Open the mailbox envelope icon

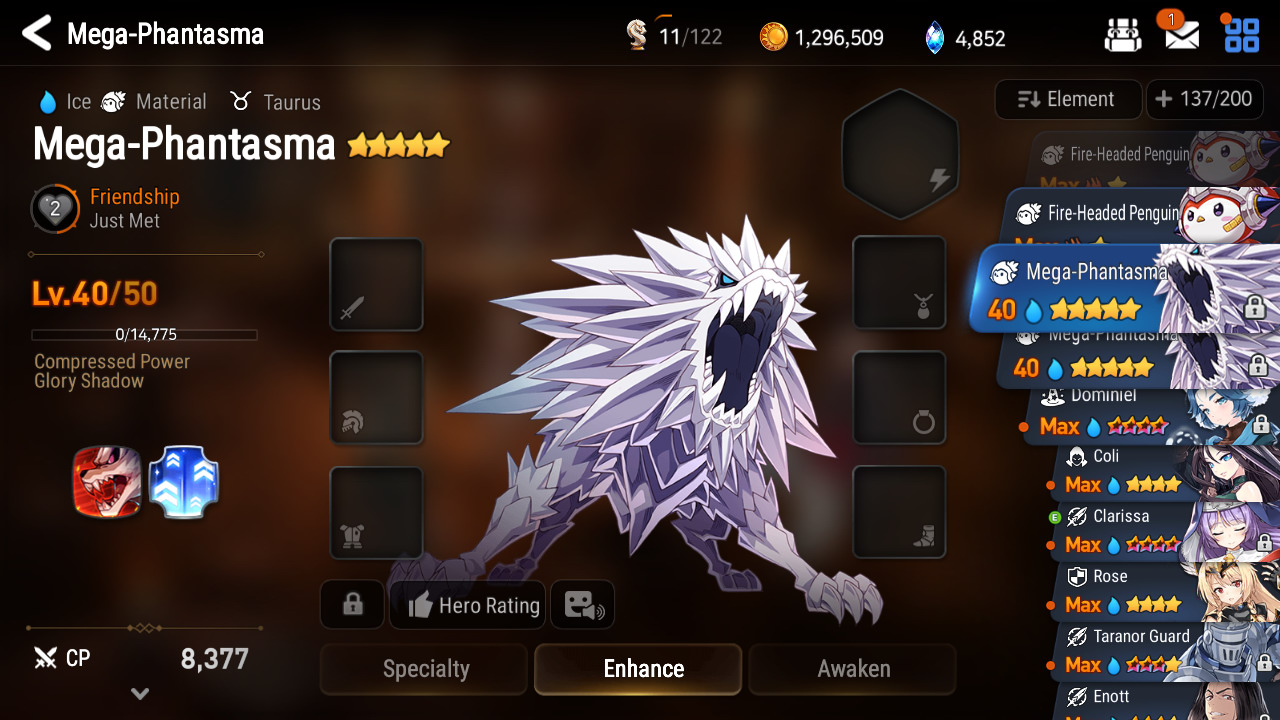pos(1182,36)
